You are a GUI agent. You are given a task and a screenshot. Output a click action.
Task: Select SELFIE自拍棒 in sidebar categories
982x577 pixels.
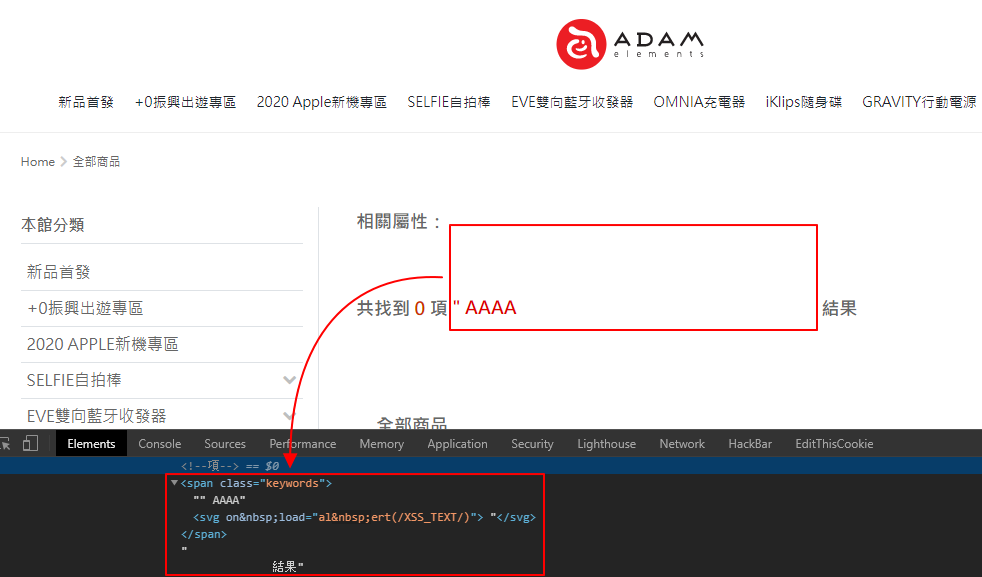click(74, 380)
